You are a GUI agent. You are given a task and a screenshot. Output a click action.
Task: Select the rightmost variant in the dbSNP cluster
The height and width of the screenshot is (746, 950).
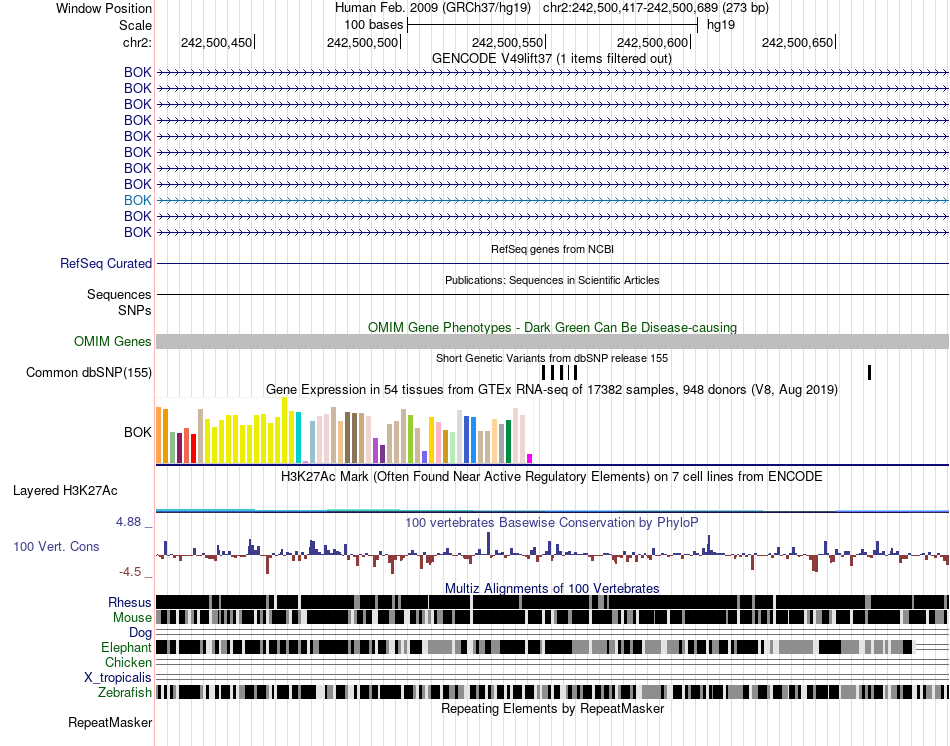point(576,372)
